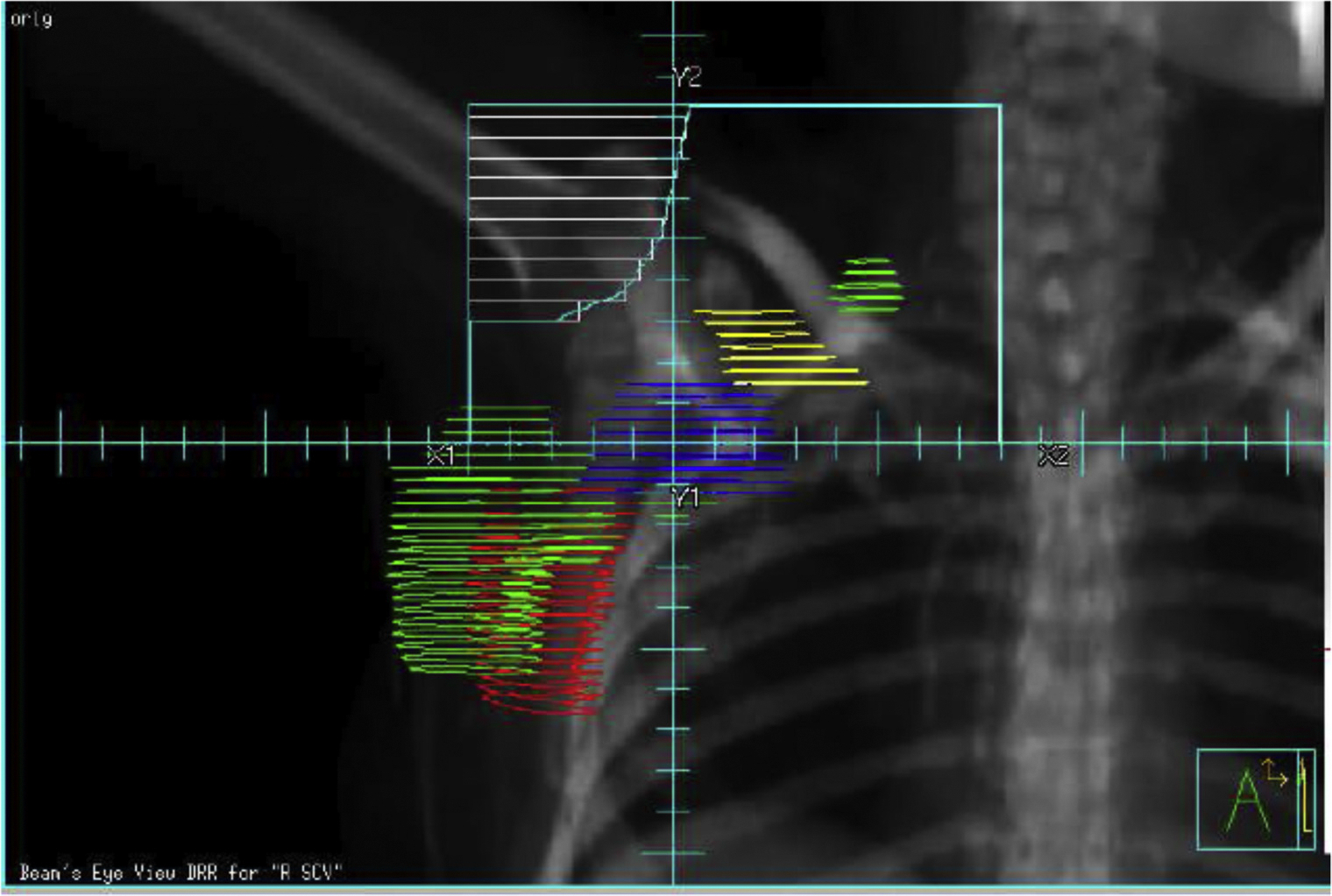The height and width of the screenshot is (896, 1332).
Task: Click the white MLC leaf block region
Action: point(570,213)
